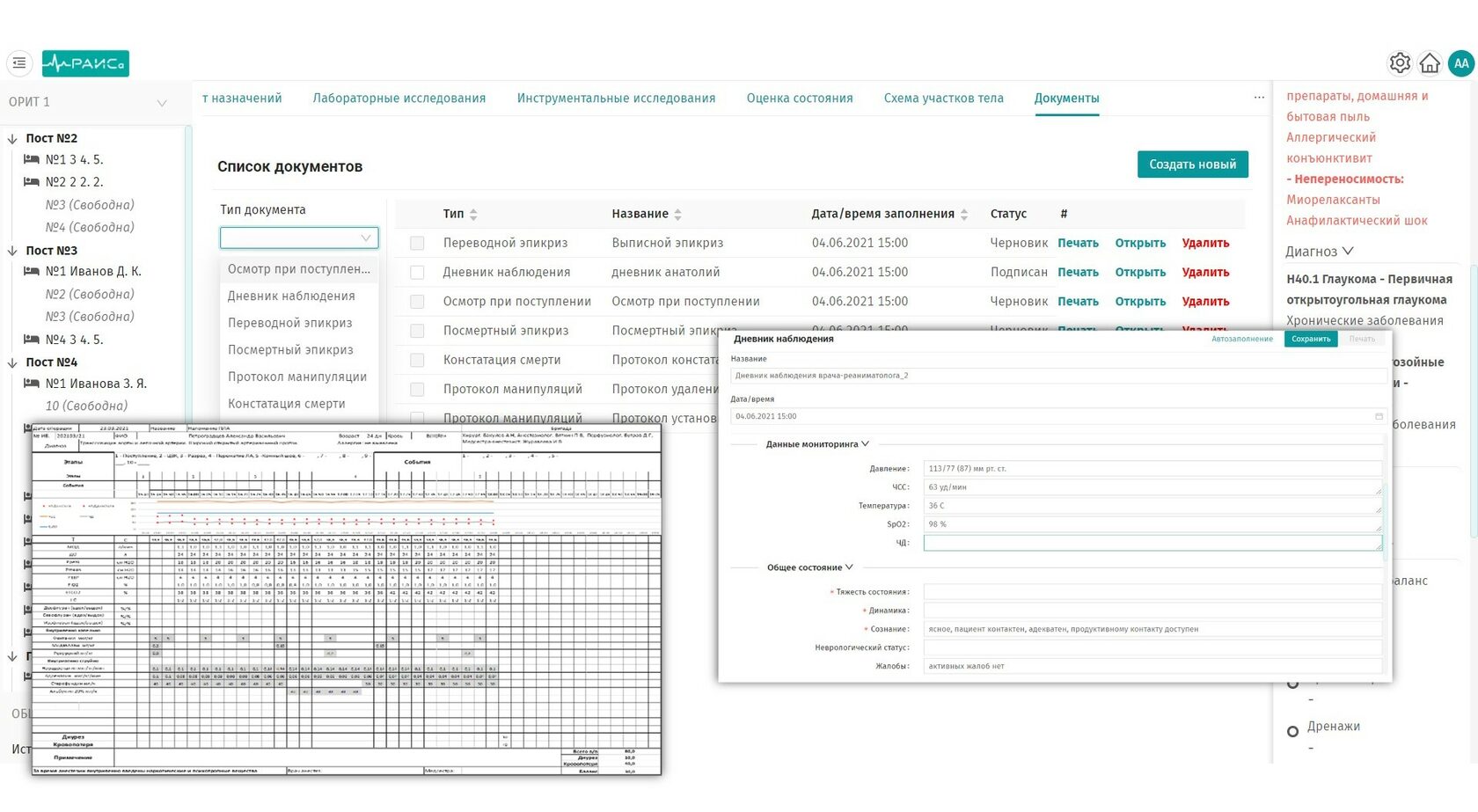The width and height of the screenshot is (1478, 812).
Task: Choose Протокол манипуляции dropdown option
Action: point(299,377)
